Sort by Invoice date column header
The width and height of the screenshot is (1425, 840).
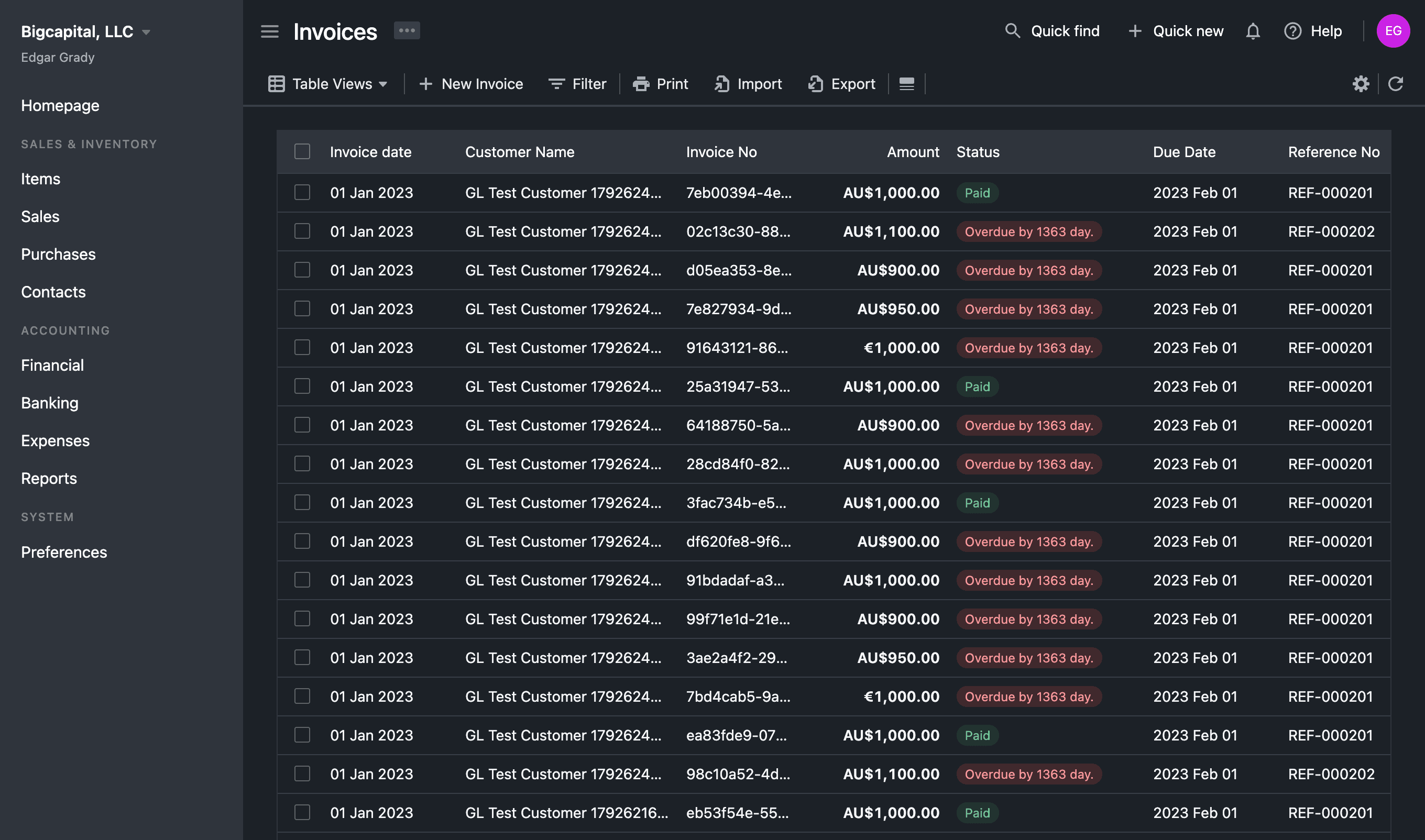click(x=371, y=152)
